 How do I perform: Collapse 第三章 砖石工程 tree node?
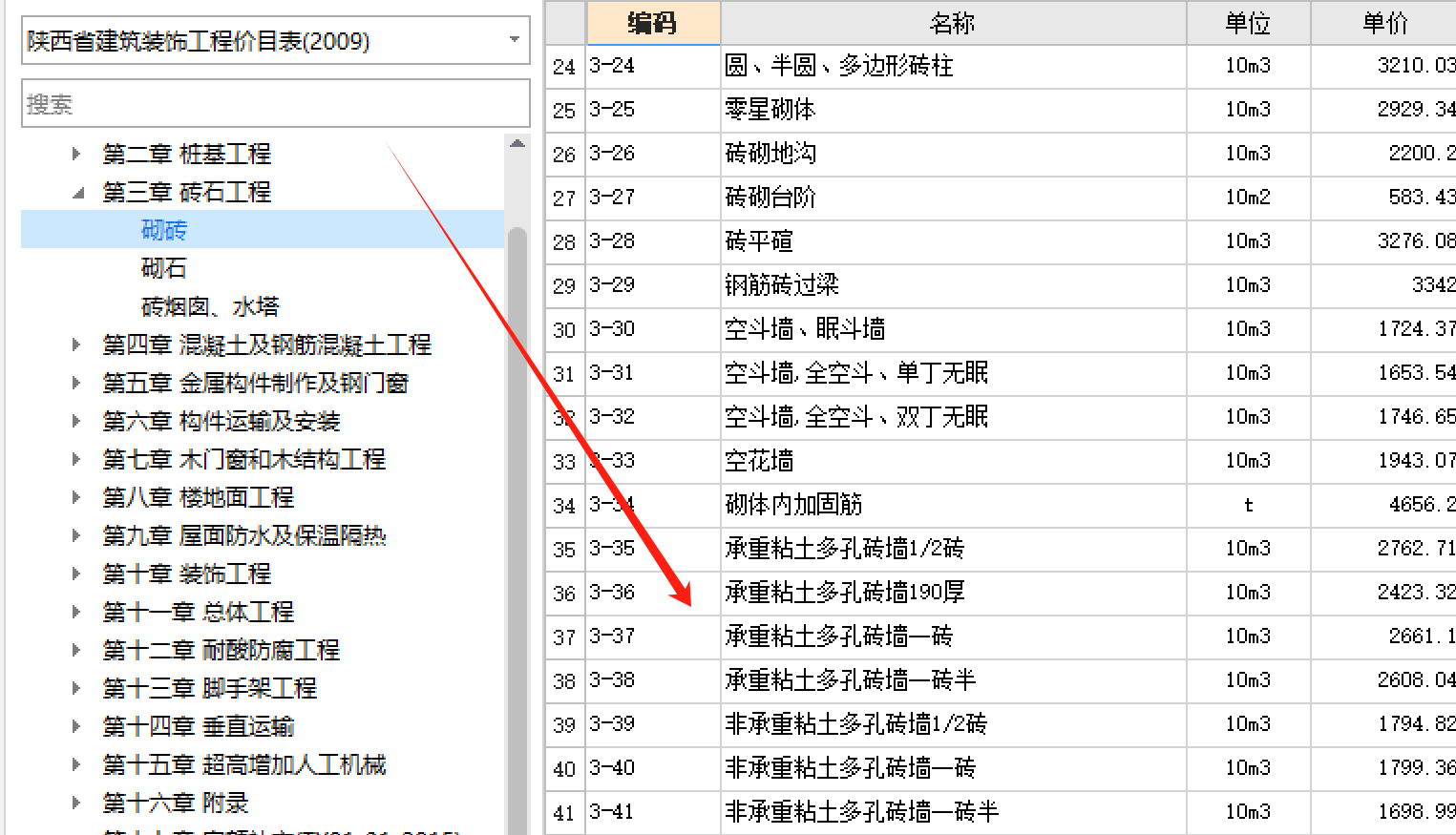77,192
